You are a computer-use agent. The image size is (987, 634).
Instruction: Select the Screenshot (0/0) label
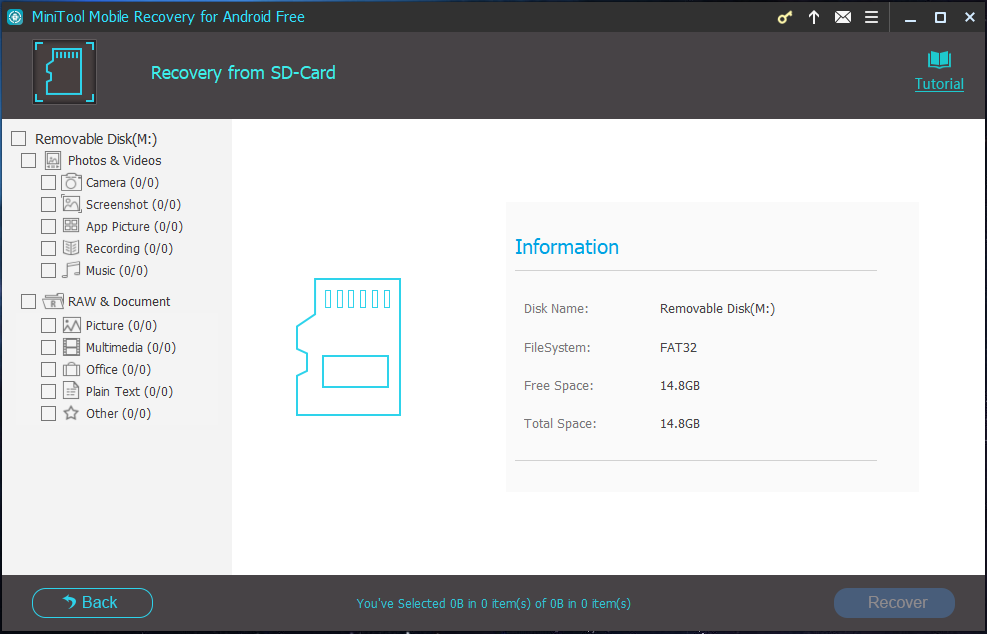(x=133, y=205)
